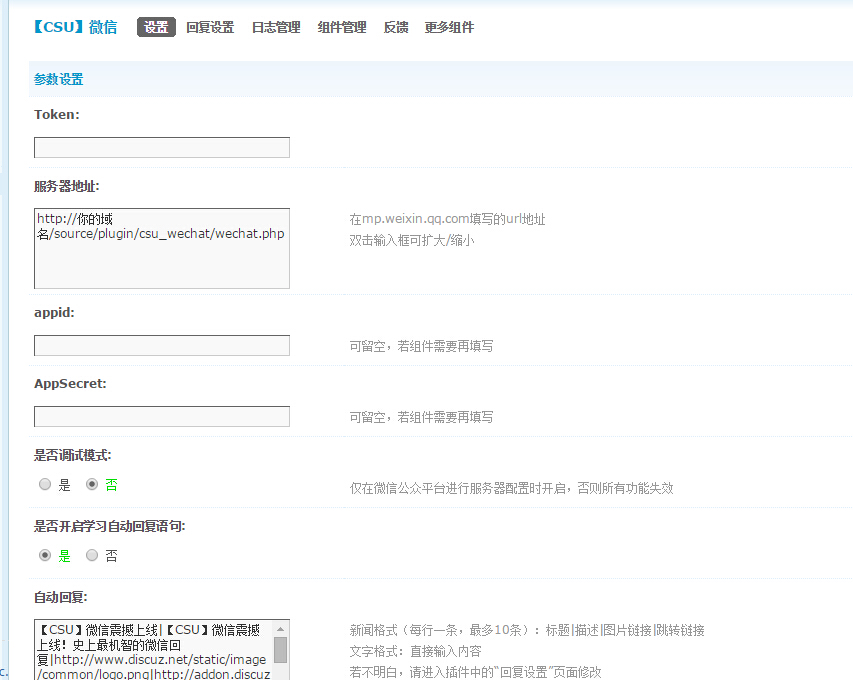Select 否 for 是否调试模式
This screenshot has height=680, width=853.
coord(92,484)
